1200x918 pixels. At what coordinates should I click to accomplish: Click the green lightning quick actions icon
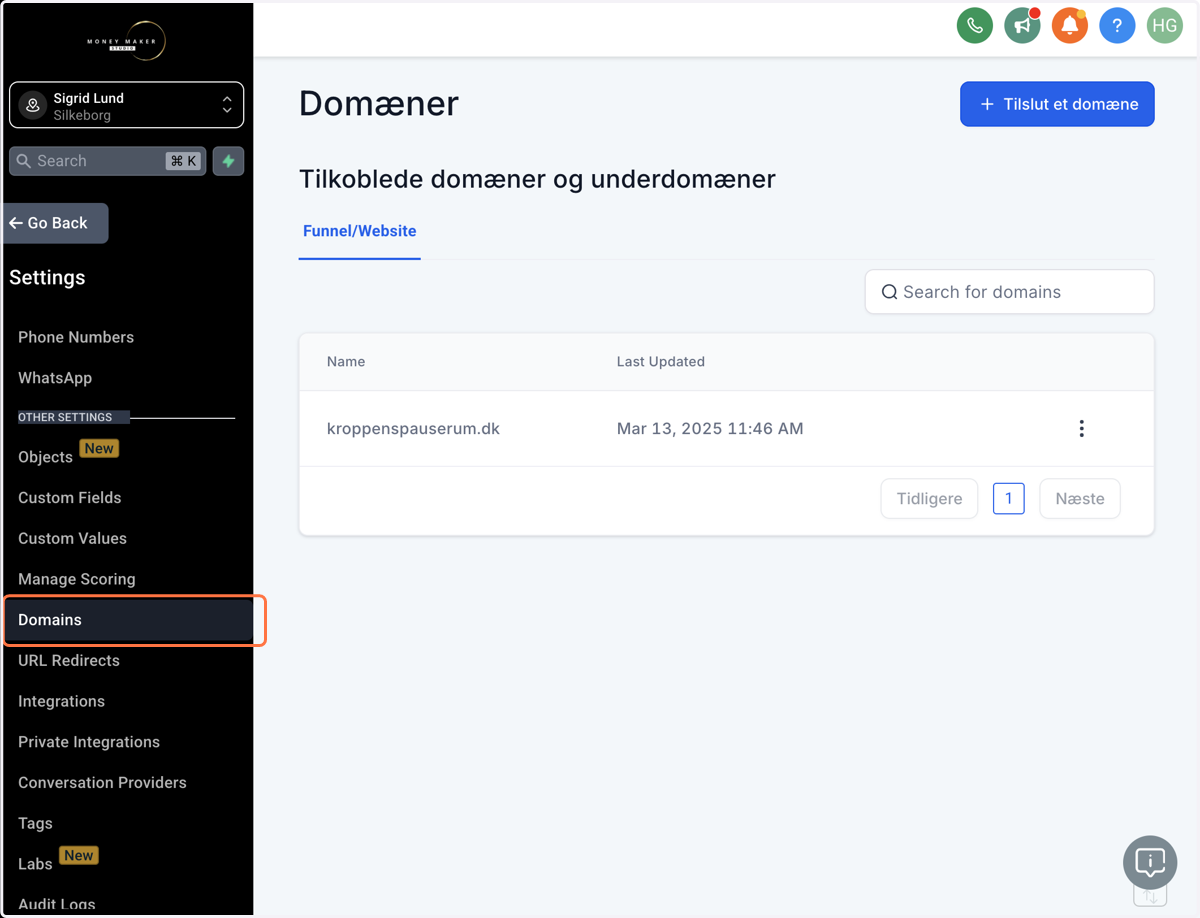coord(228,161)
